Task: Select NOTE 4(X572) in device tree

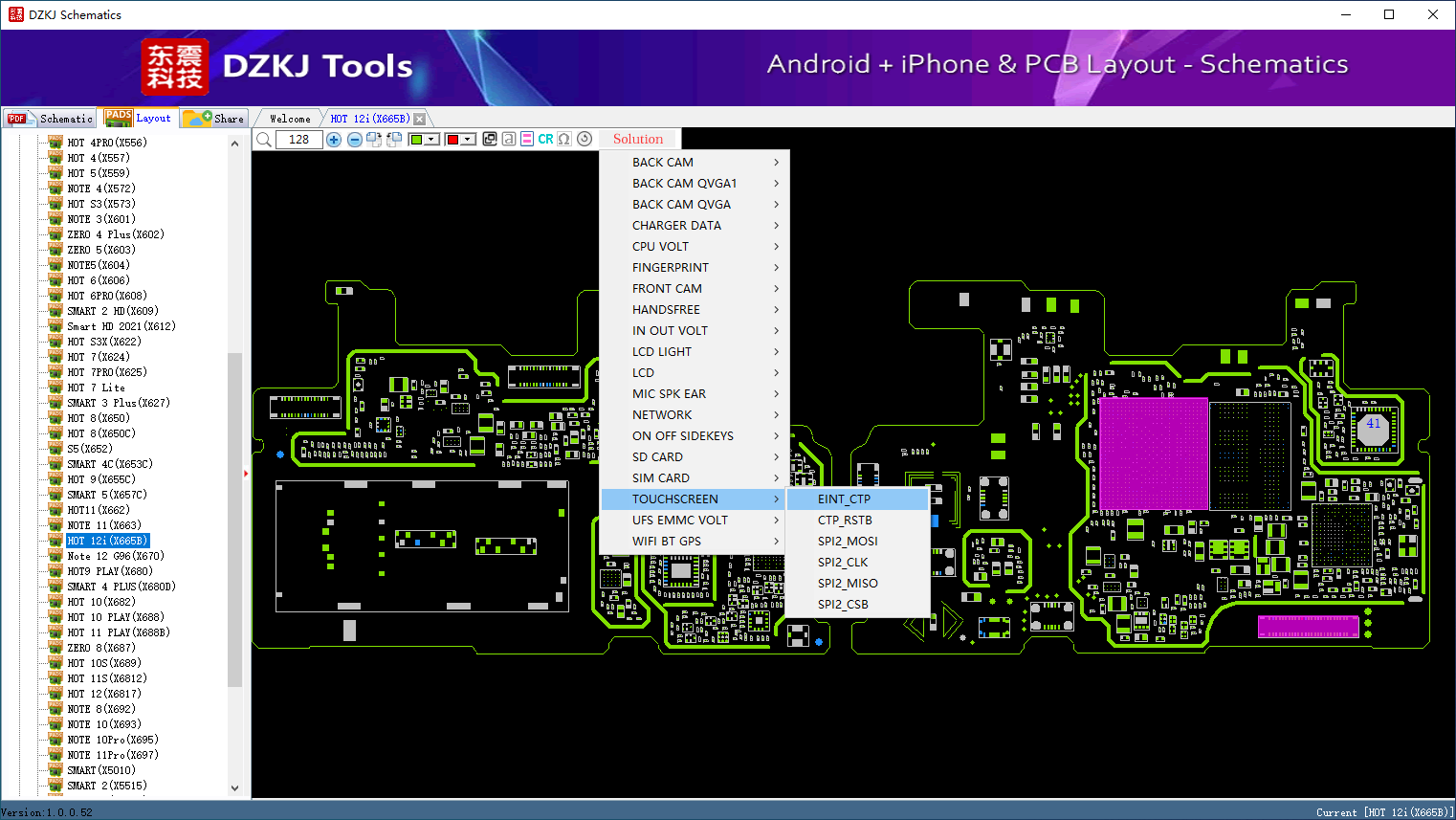Action: [x=101, y=188]
